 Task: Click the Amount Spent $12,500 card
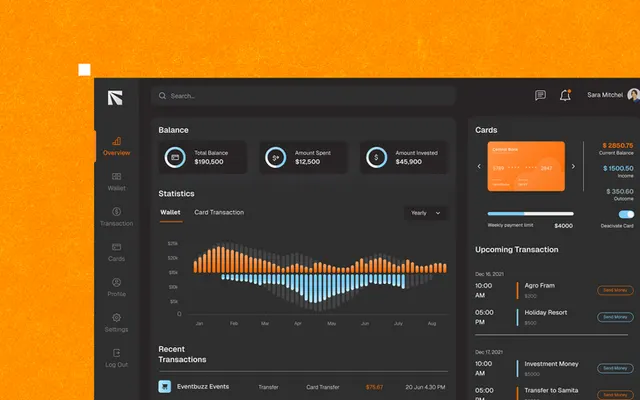coord(303,158)
